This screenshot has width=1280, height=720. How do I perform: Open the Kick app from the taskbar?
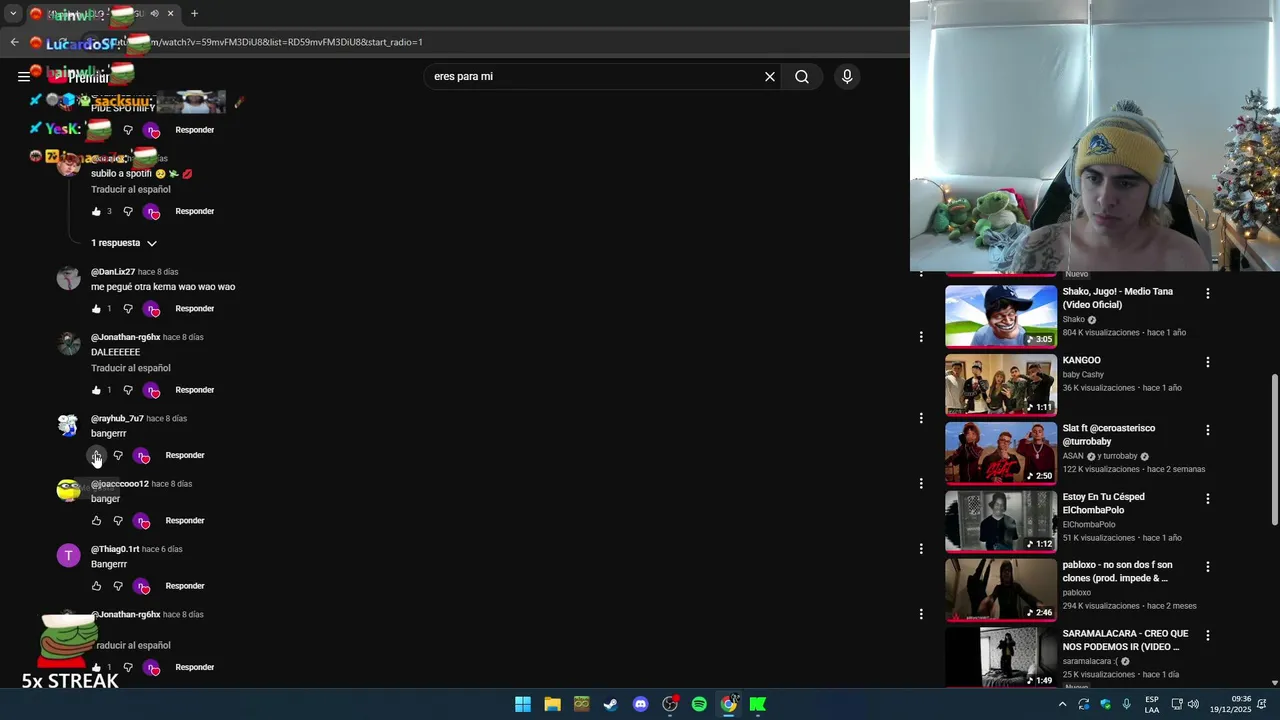tap(758, 704)
